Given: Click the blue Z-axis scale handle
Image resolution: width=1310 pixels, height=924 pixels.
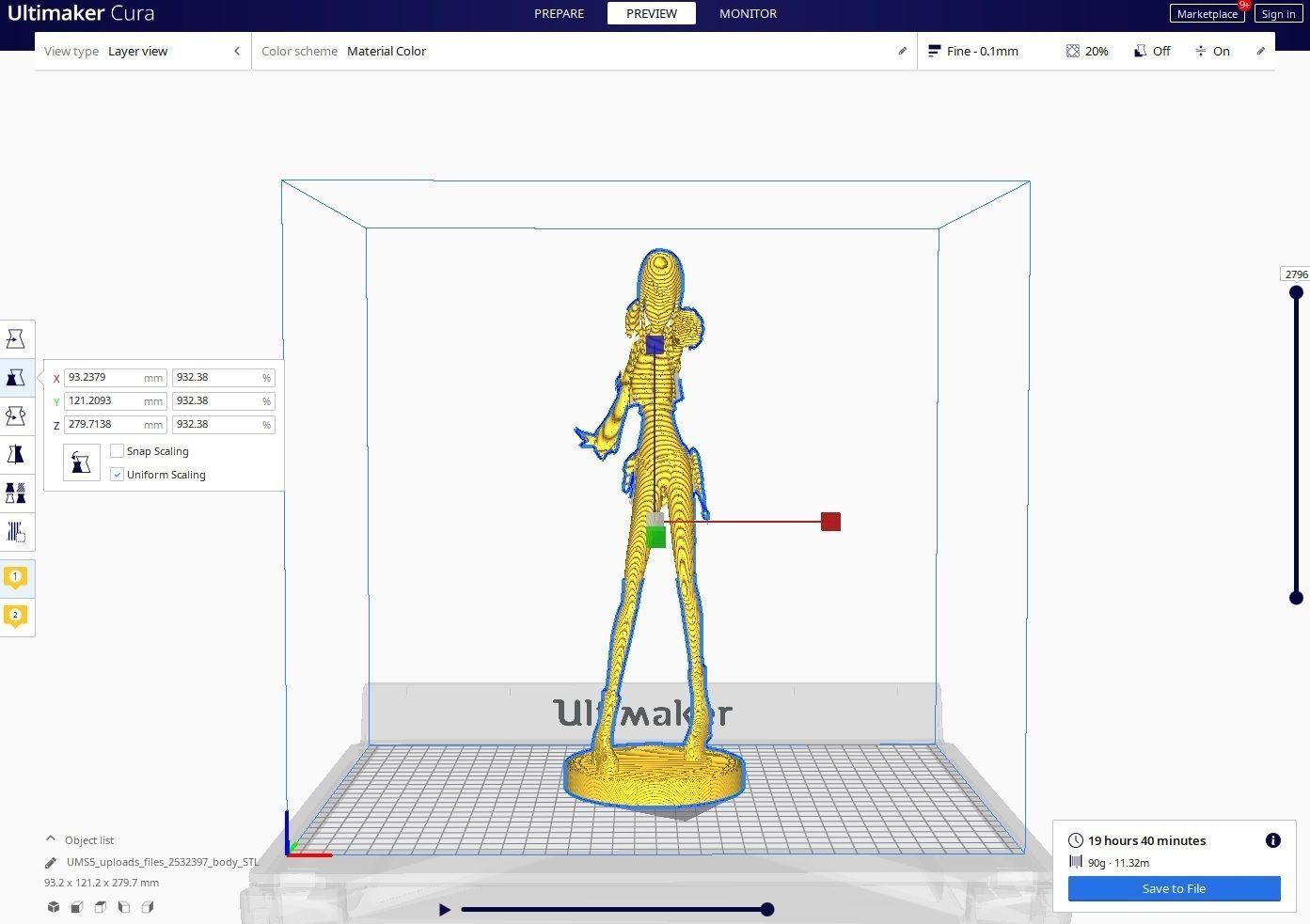Looking at the screenshot, I should click(655, 345).
